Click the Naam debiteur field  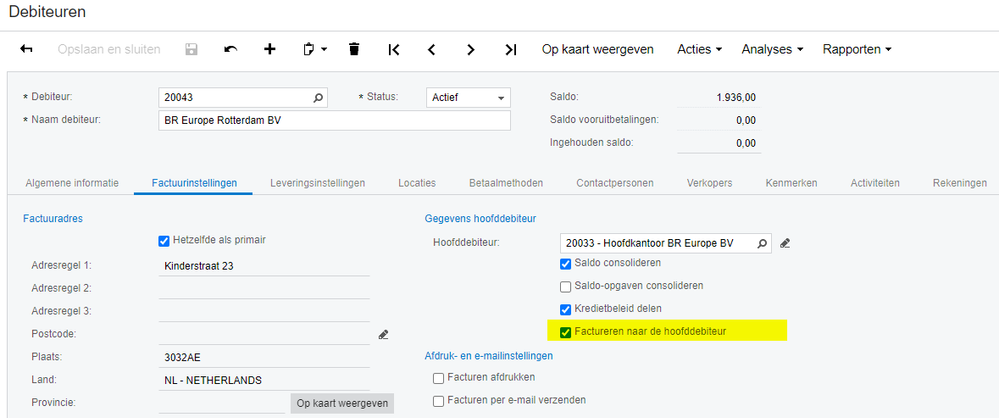point(334,120)
